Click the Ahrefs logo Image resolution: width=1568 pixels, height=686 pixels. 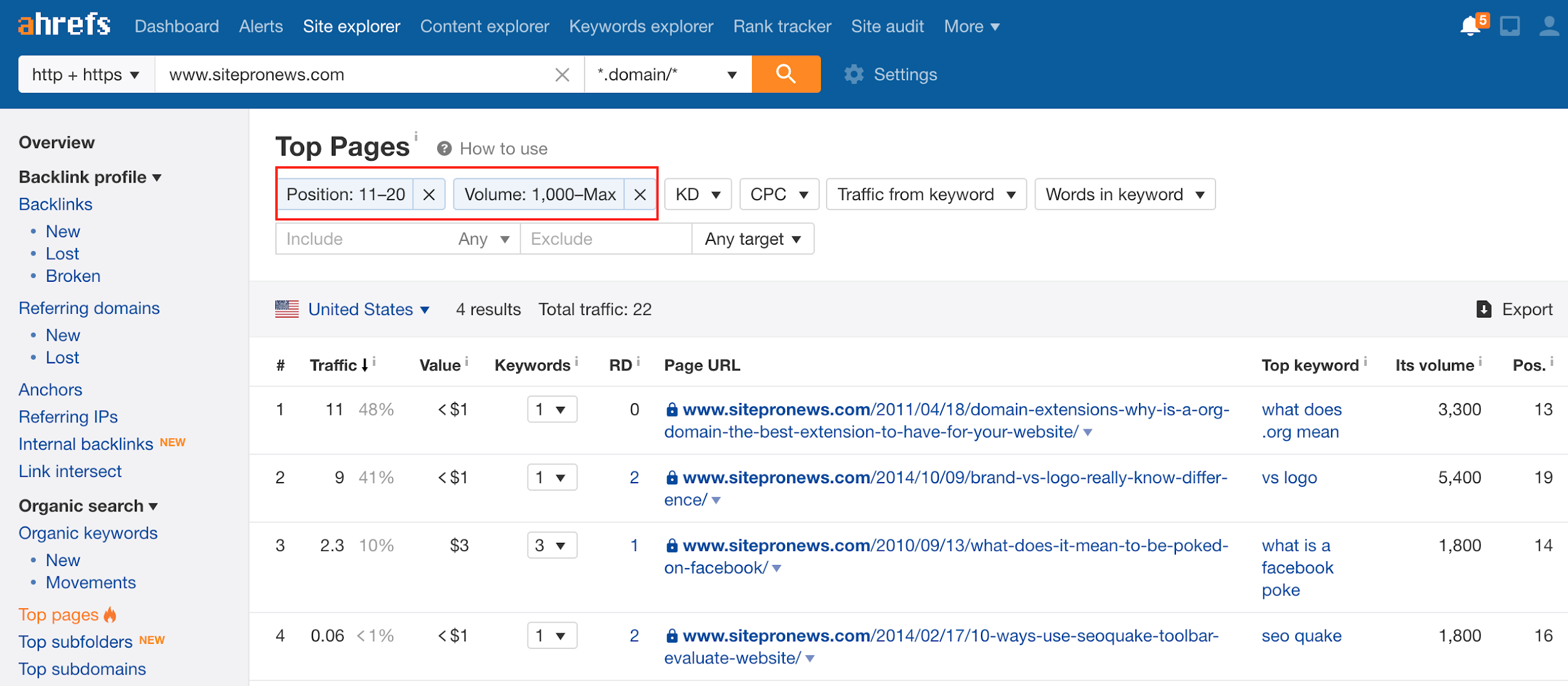64,25
